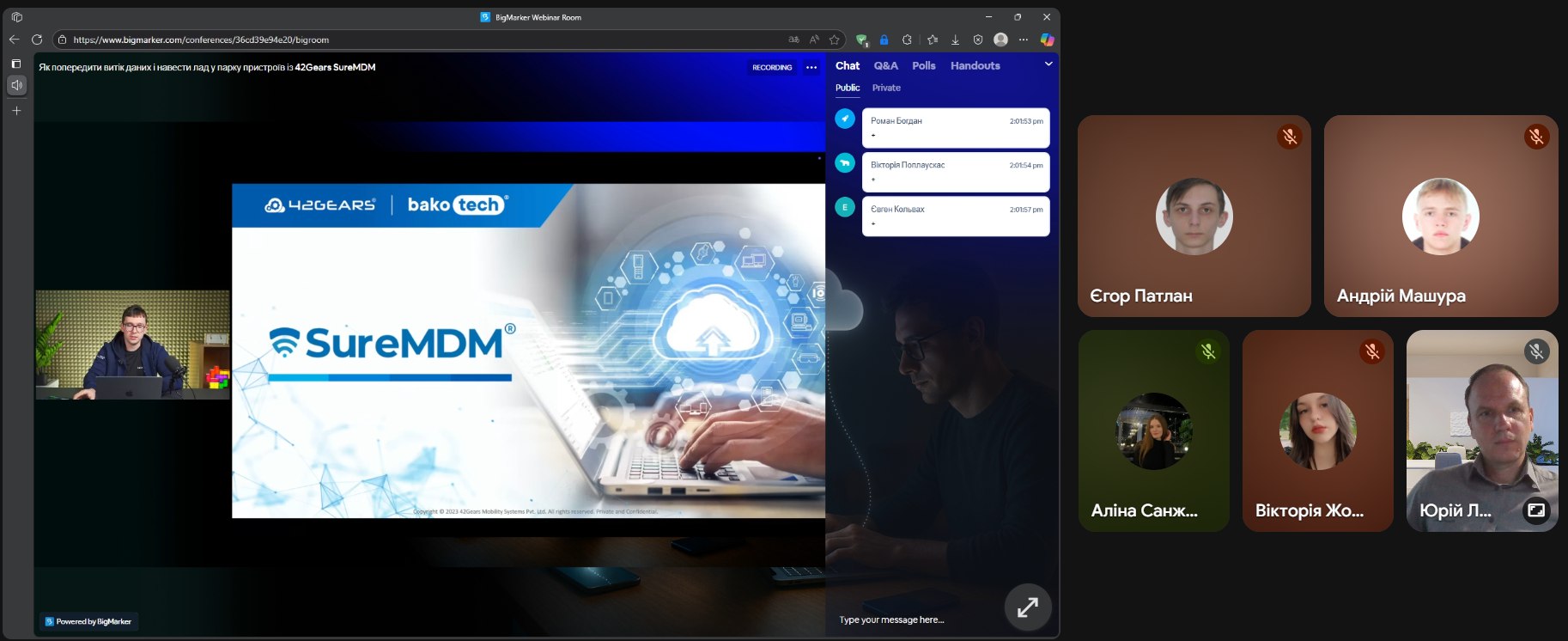
Task: Toggle muted mic on Аліна Санж tile
Action: tap(1207, 351)
